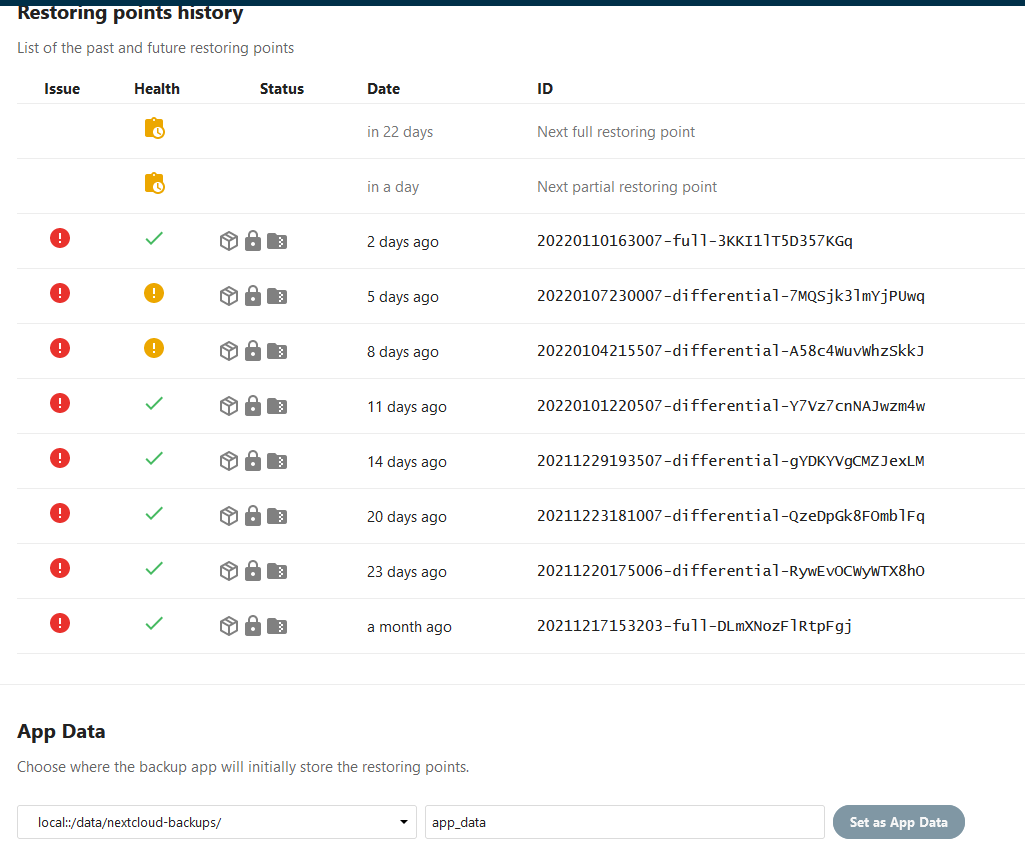Click red issue icon in 14 days ago row

(59, 458)
